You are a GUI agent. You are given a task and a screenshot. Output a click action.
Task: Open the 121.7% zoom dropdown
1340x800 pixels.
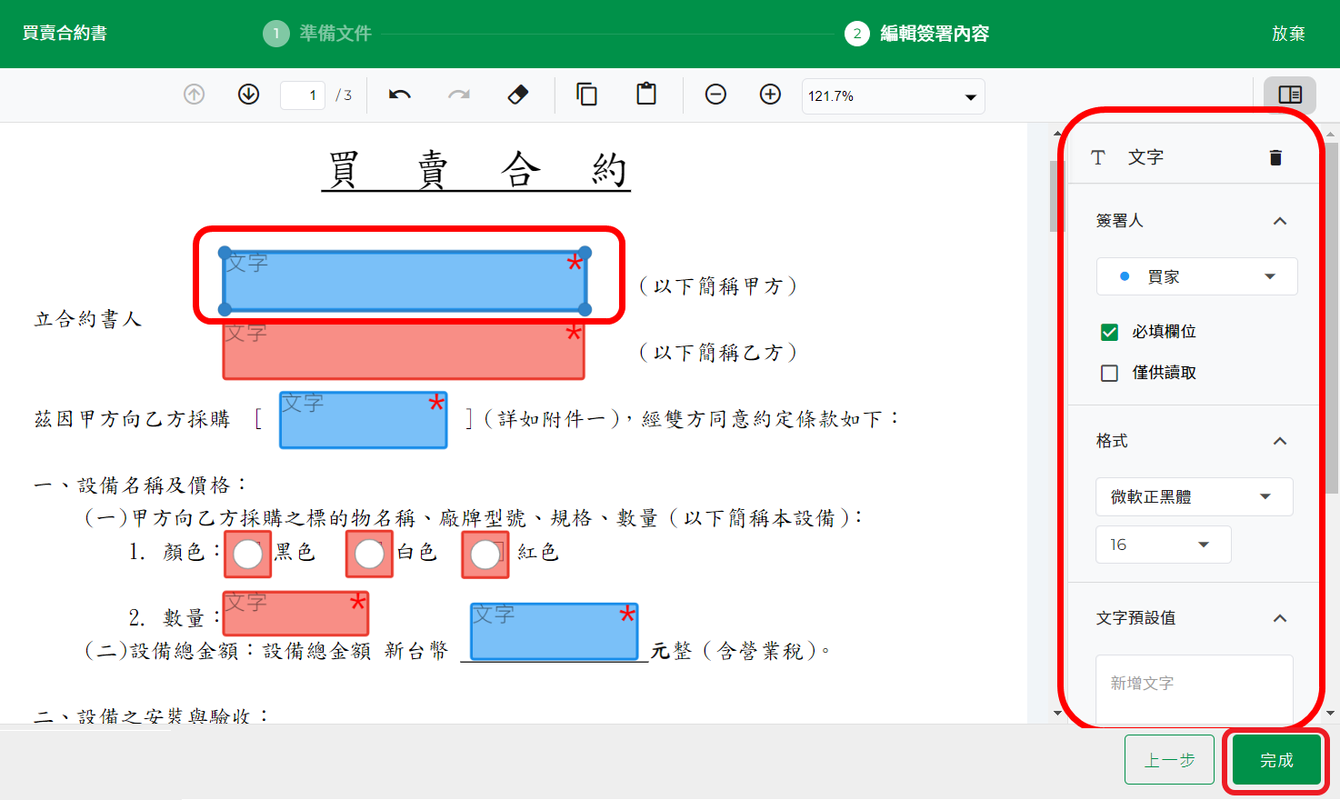coord(893,96)
